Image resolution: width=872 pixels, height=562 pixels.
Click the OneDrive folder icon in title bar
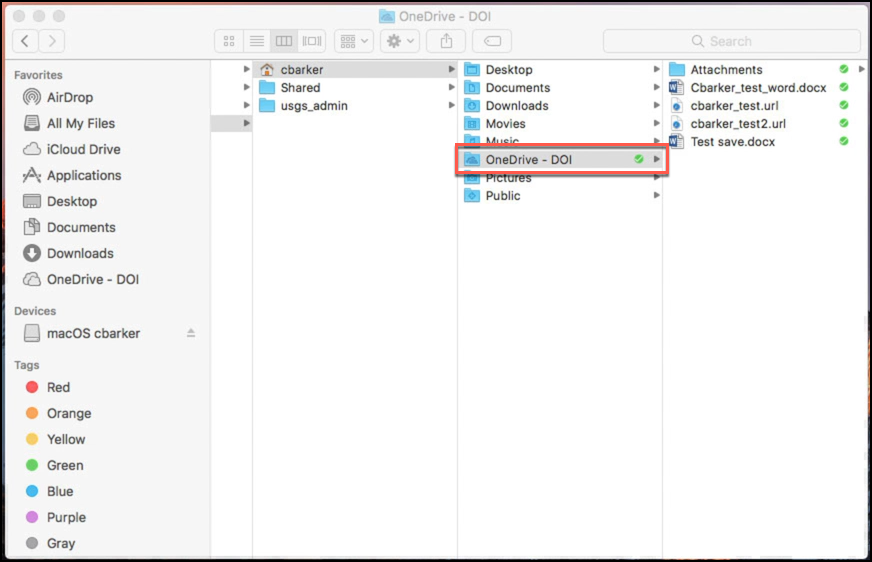tap(387, 16)
